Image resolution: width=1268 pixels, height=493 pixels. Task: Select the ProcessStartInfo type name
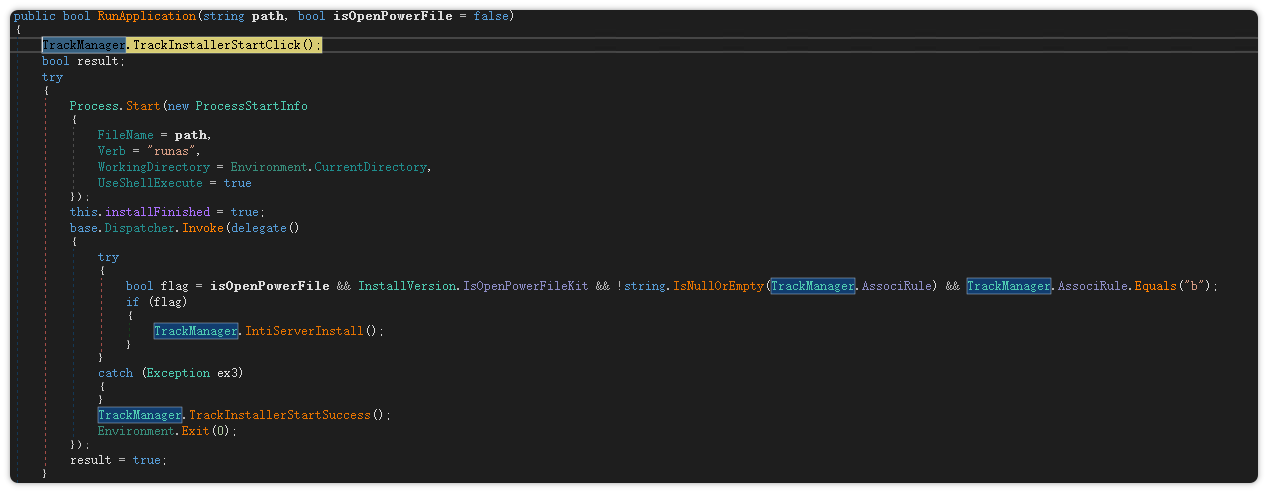click(251, 106)
